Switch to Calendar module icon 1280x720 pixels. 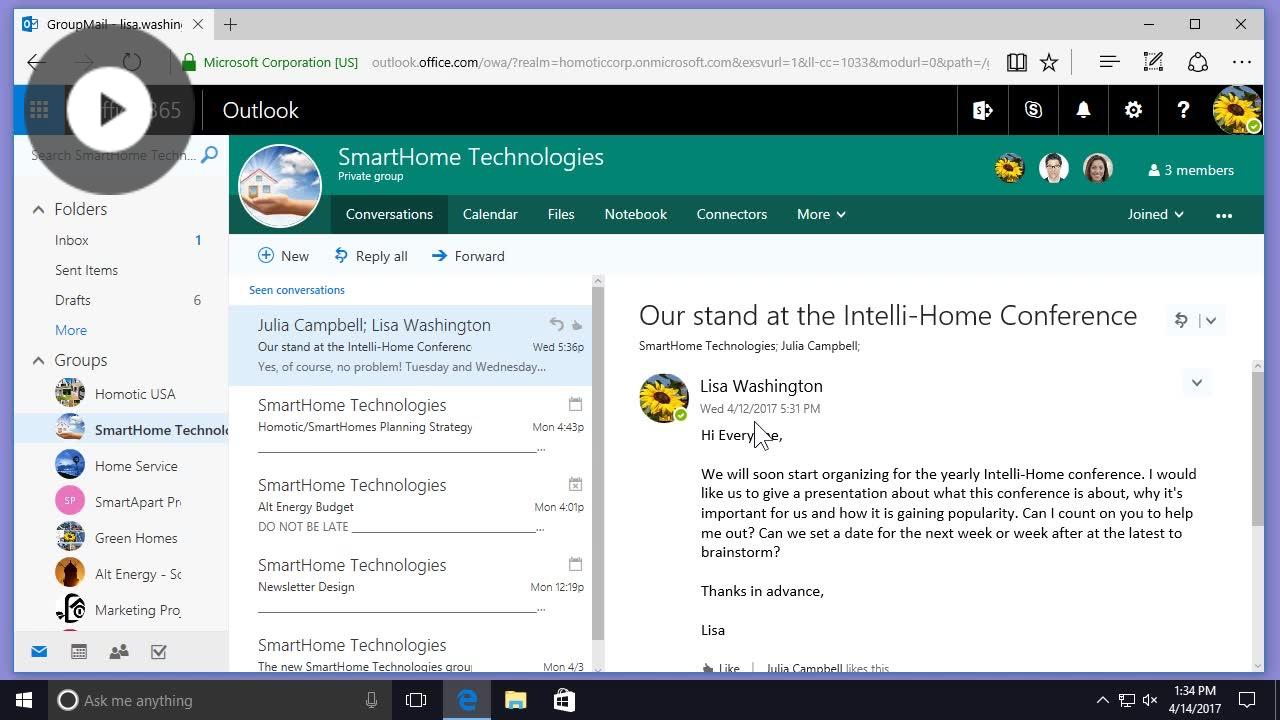point(79,652)
